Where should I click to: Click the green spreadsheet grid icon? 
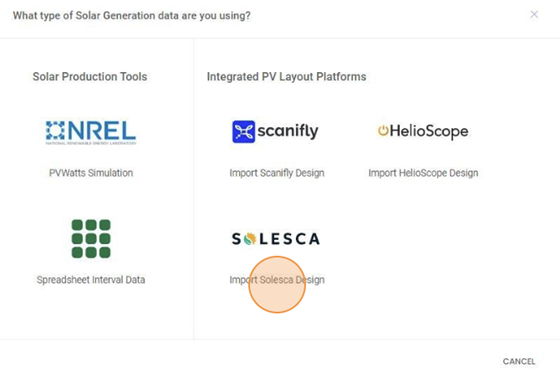point(91,239)
